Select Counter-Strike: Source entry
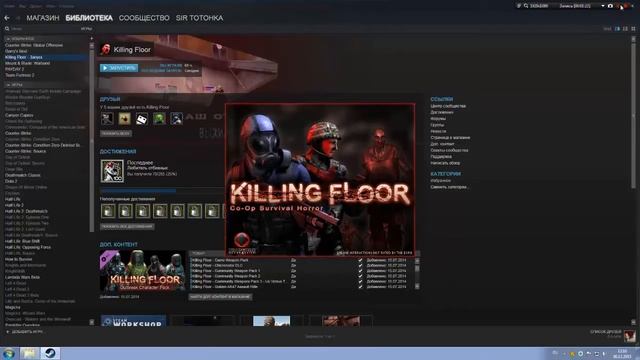The image size is (640, 360). [x=25, y=151]
